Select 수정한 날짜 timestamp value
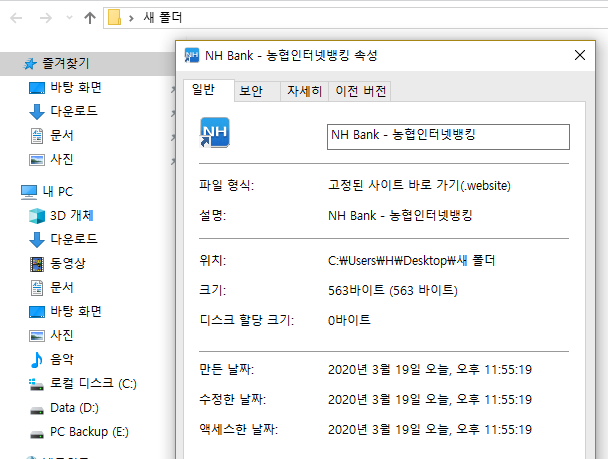Screen dimensions: 608x459 click(430, 399)
